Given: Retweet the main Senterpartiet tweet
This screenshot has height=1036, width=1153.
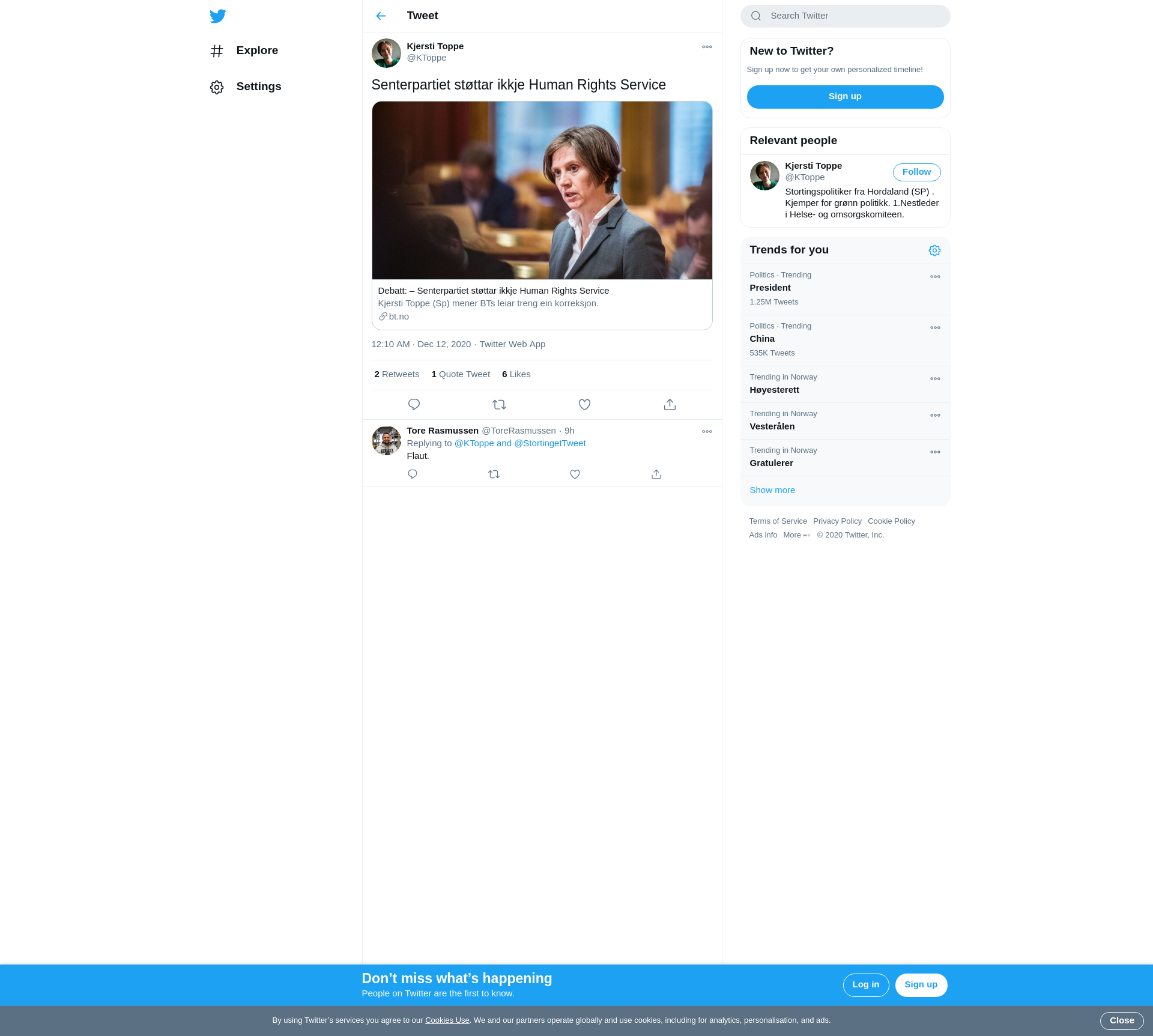Looking at the screenshot, I should click(499, 405).
